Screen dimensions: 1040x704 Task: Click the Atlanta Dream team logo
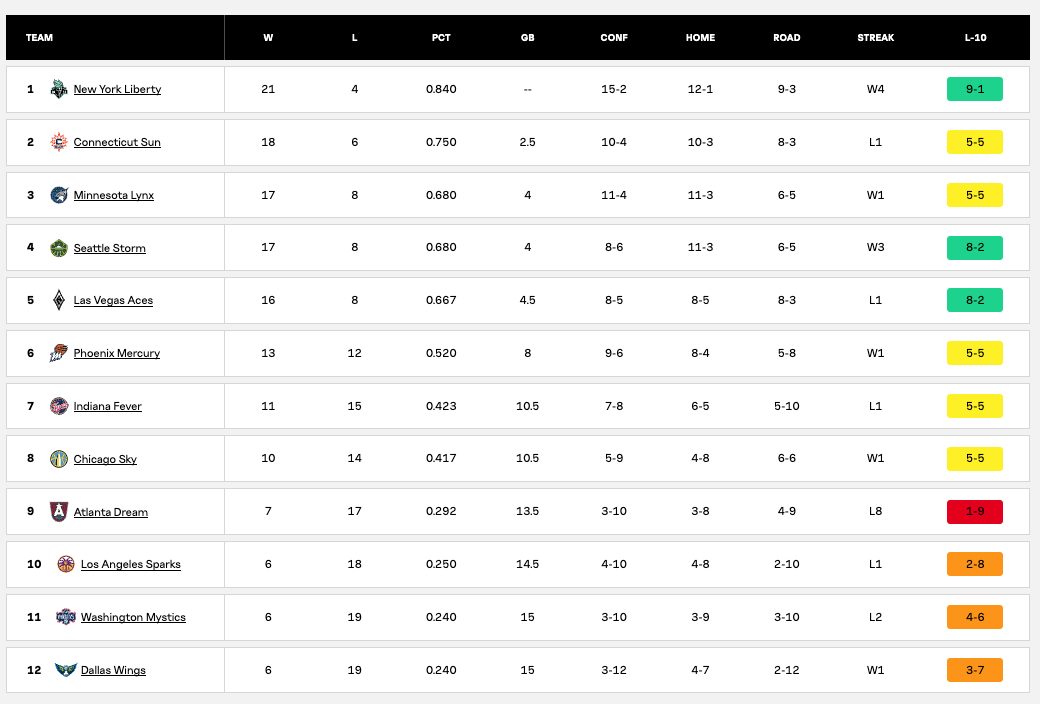click(x=59, y=512)
